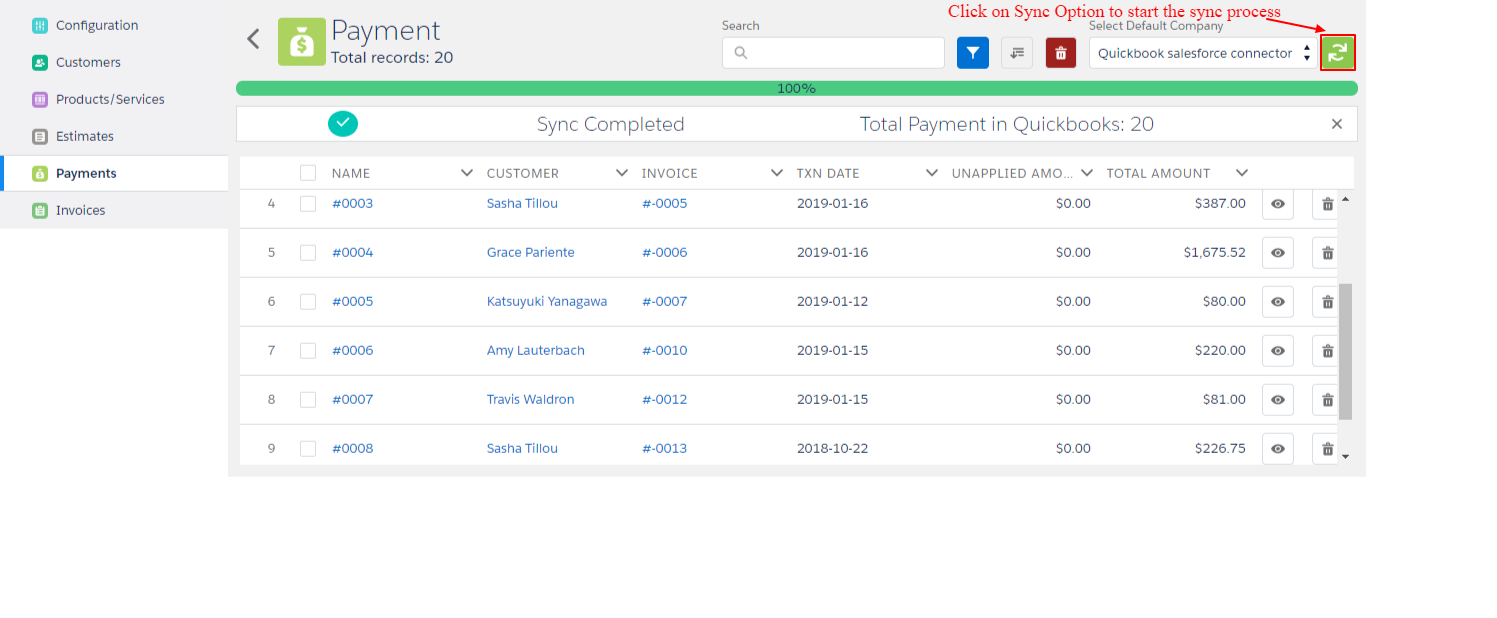
Task: Open customer link Katsuyuki Yanagawa
Action: [x=547, y=301]
